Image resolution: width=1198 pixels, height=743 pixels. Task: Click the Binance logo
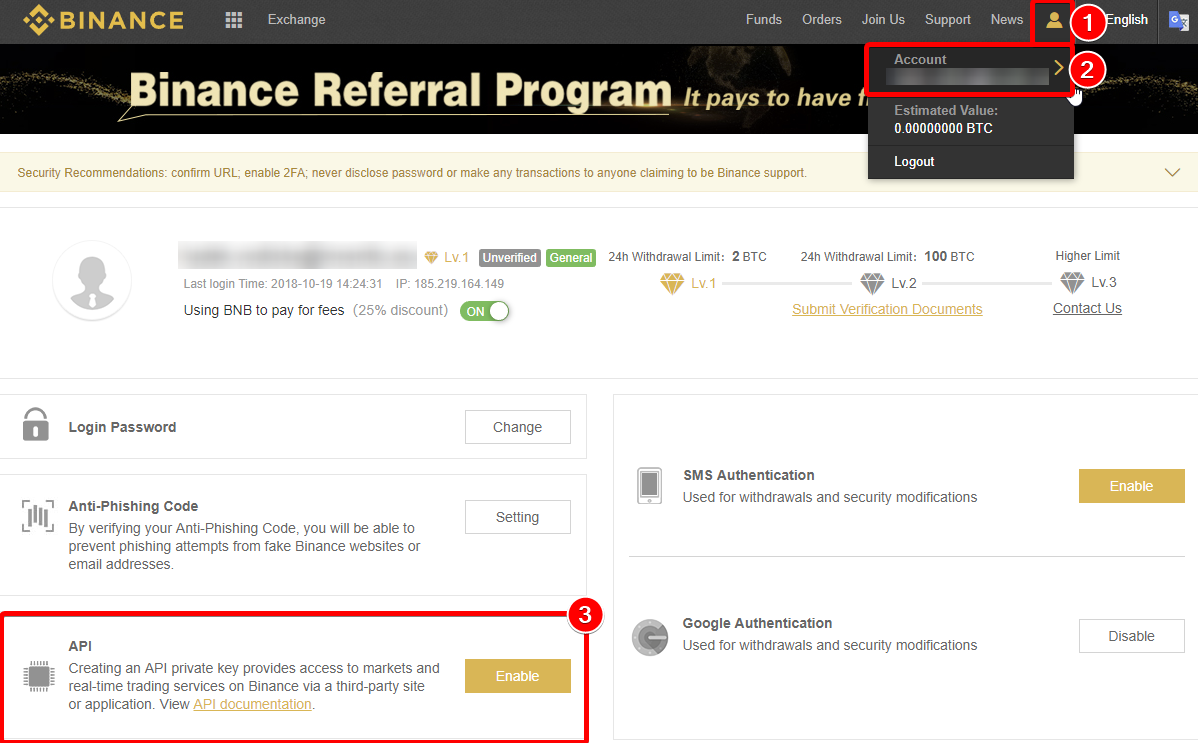pos(104,20)
